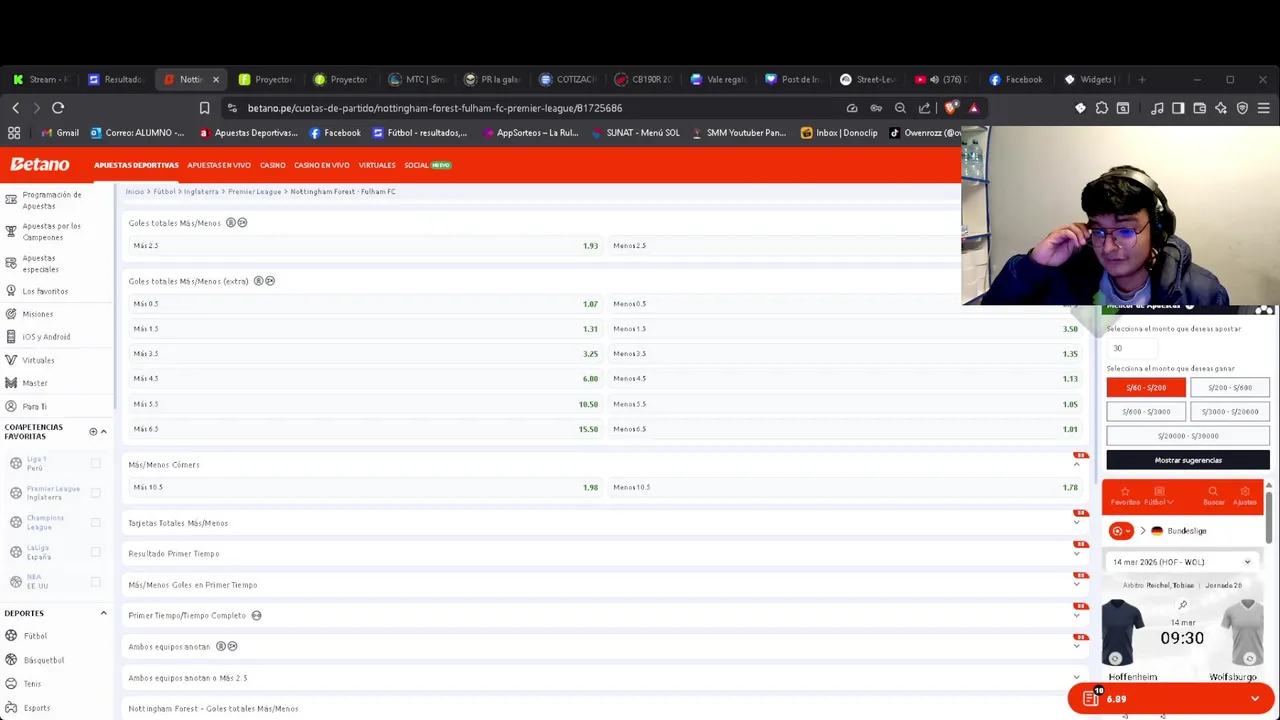This screenshot has width=1280, height=720.
Task: Expand Ambos equipos anotan section
Action: pyautogui.click(x=1077, y=647)
